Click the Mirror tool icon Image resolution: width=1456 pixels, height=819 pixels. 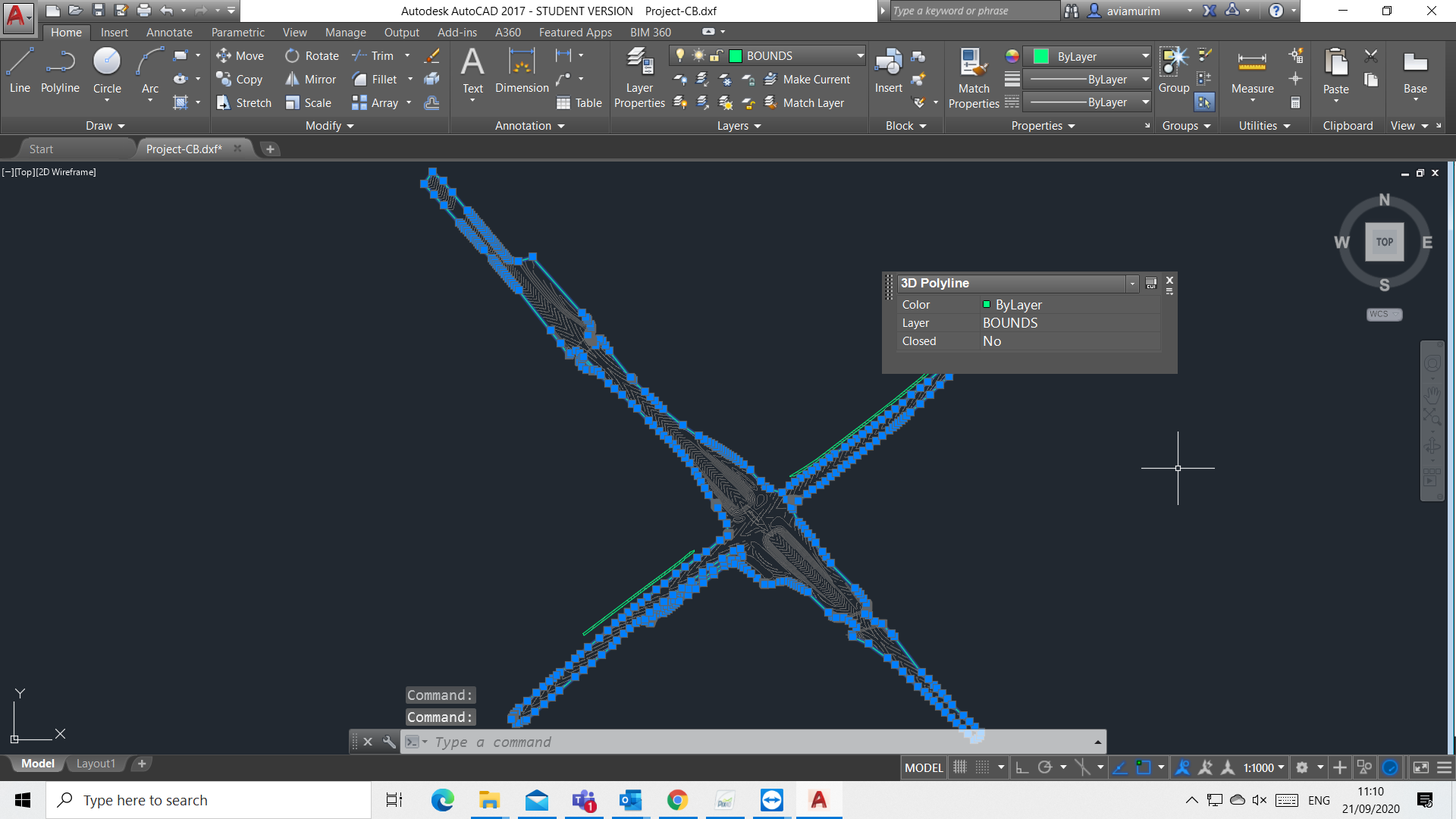[x=292, y=80]
